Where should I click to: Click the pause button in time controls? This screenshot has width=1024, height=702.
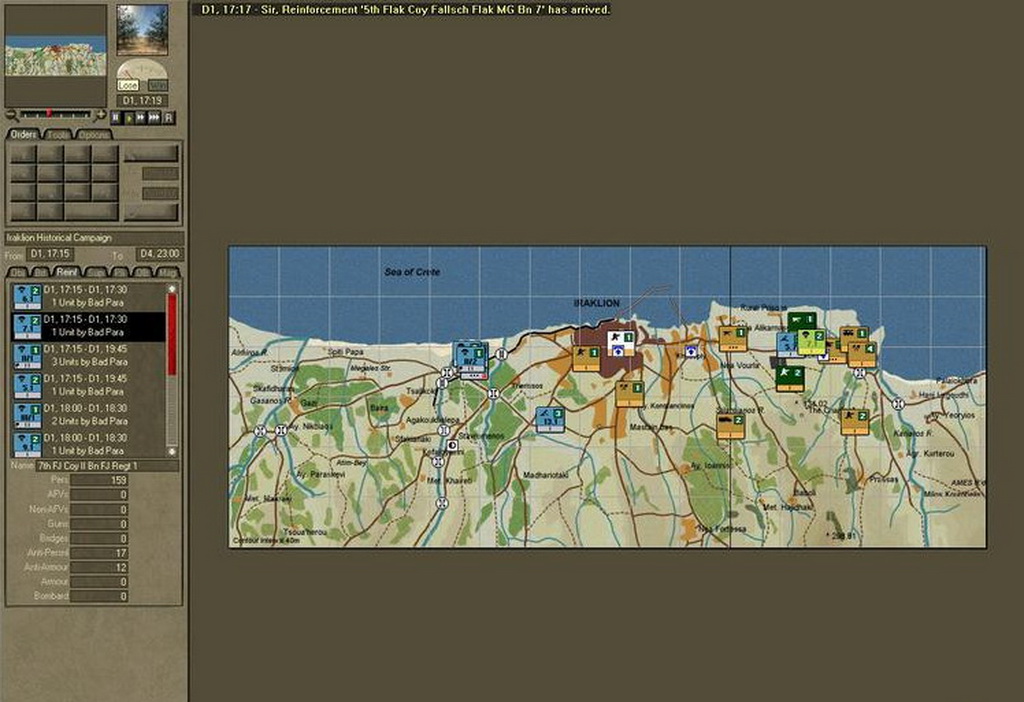(116, 117)
